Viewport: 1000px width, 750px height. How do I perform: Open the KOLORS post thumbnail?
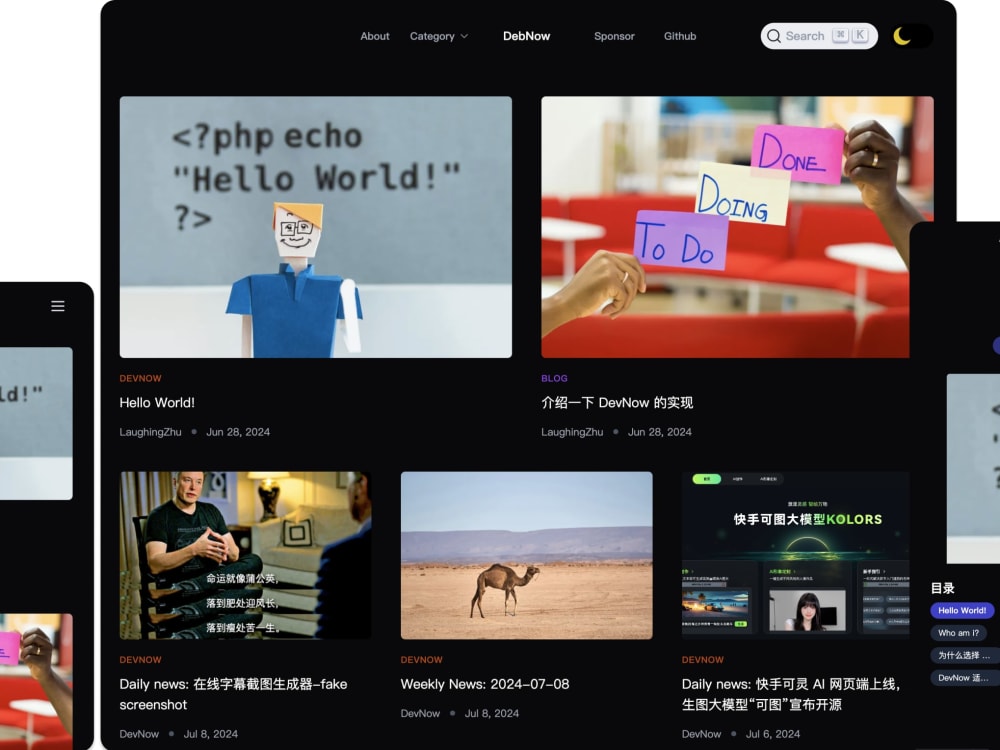pyautogui.click(x=795, y=555)
